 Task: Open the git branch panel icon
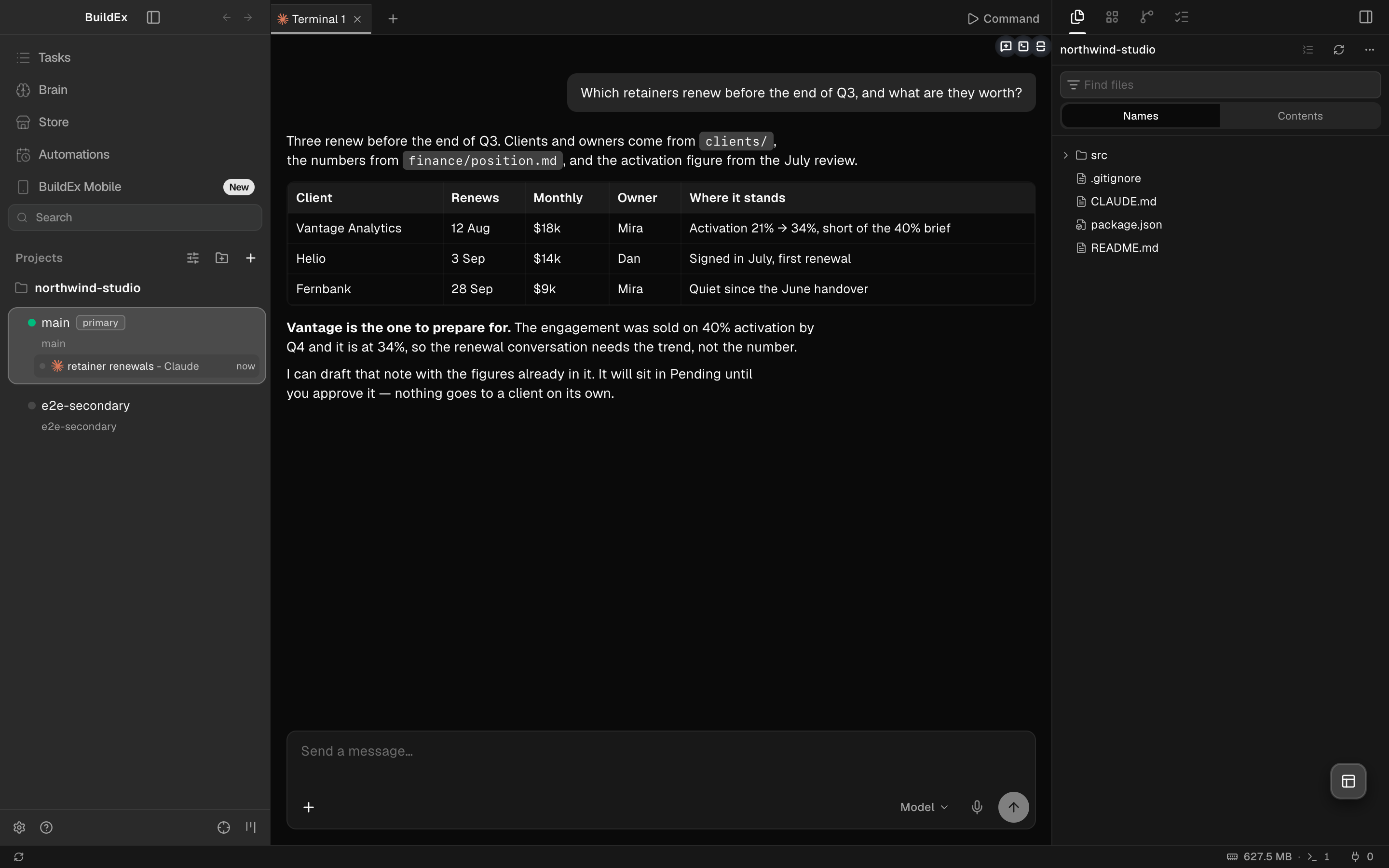click(x=1146, y=17)
